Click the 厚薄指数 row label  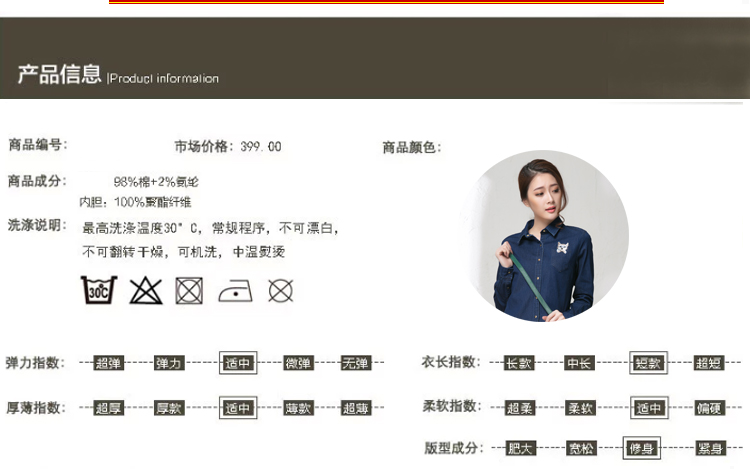pyautogui.click(x=35, y=408)
